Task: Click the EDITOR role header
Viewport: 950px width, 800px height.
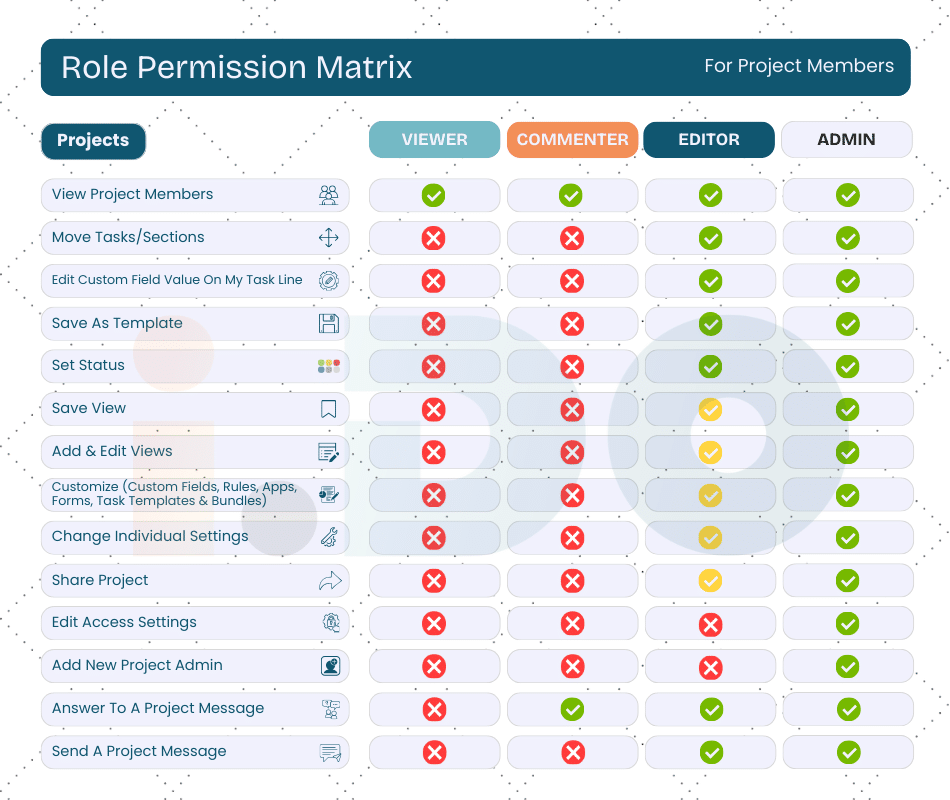Action: click(709, 140)
